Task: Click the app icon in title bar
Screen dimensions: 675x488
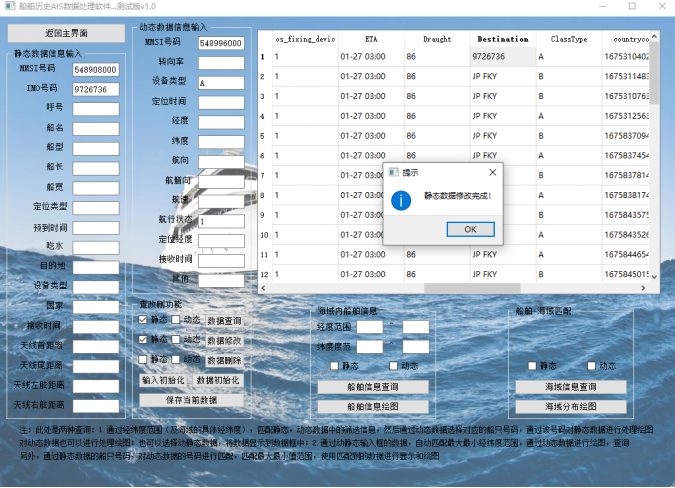Action: (x=8, y=6)
